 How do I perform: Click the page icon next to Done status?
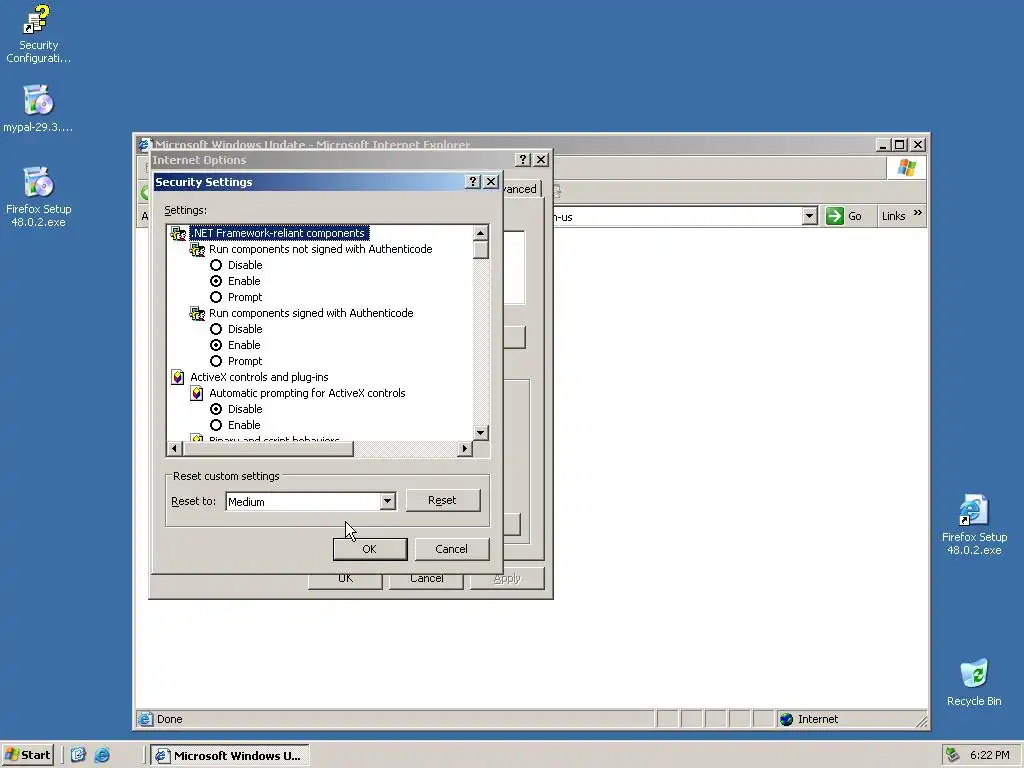145,719
